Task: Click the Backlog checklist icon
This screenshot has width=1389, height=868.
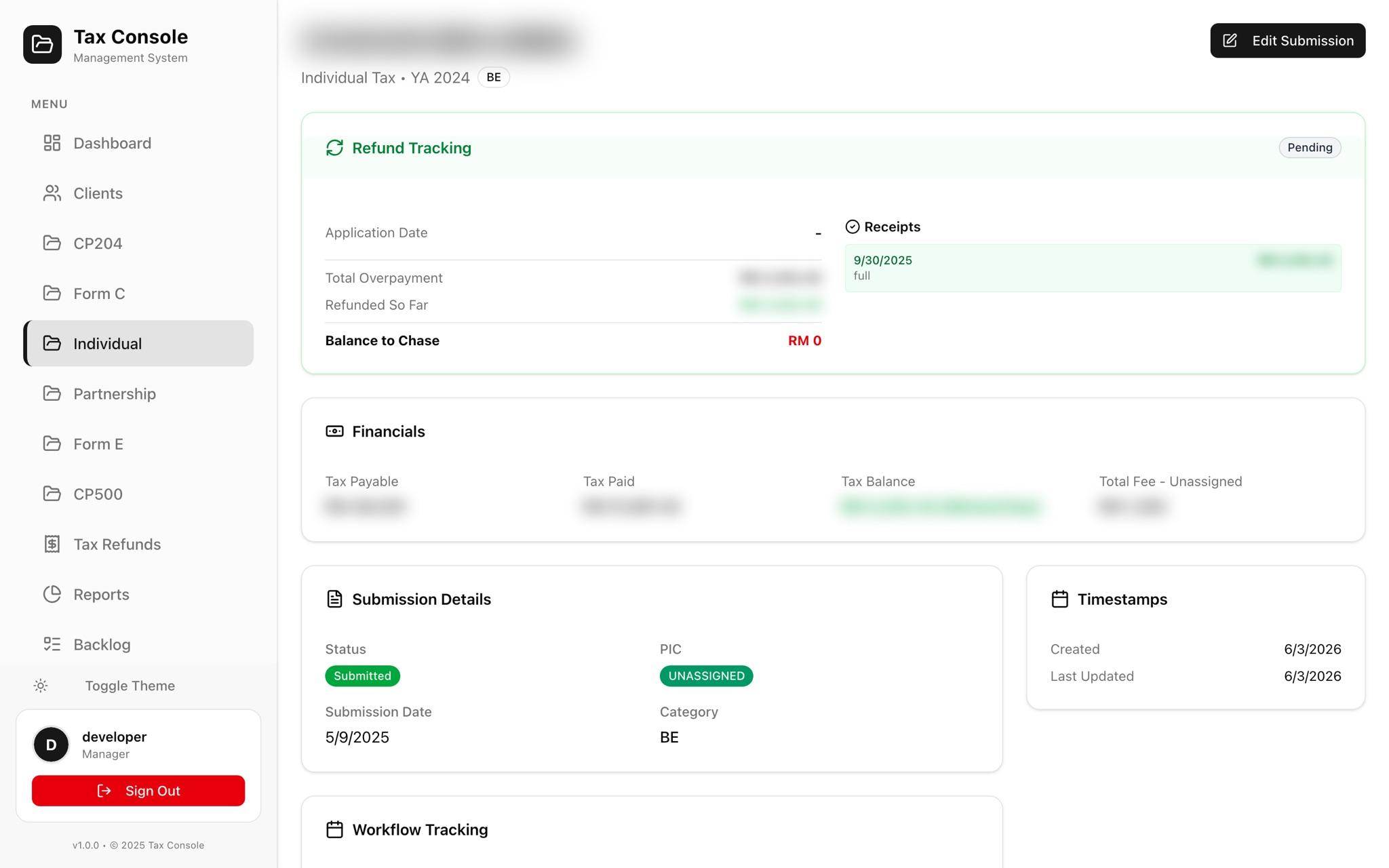Action: (52, 644)
